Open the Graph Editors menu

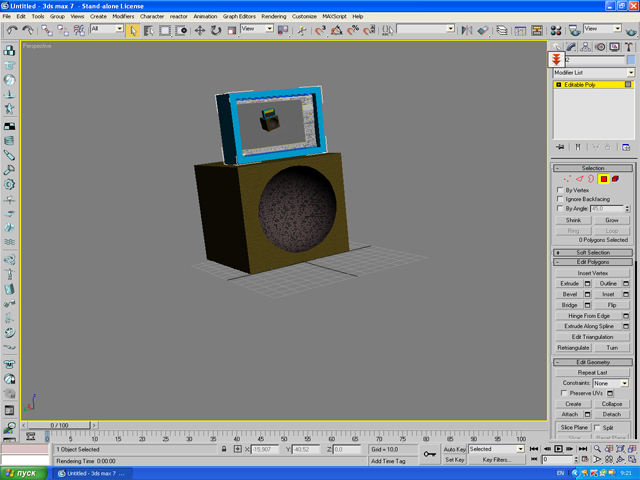239,16
